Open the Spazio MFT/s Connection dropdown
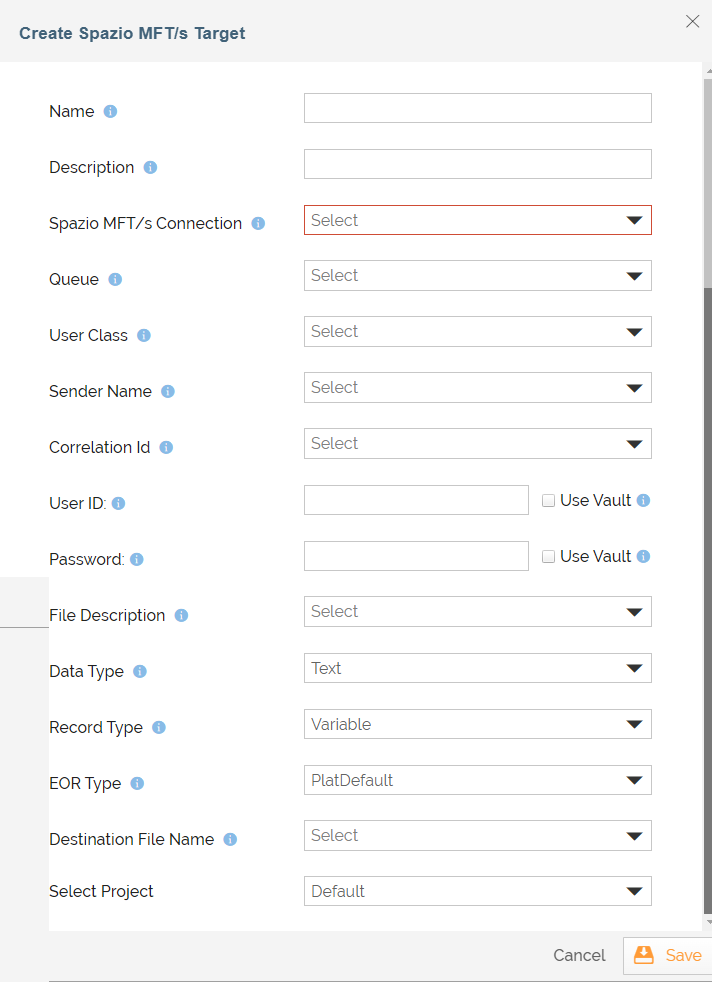This screenshot has width=712, height=982. click(x=478, y=220)
